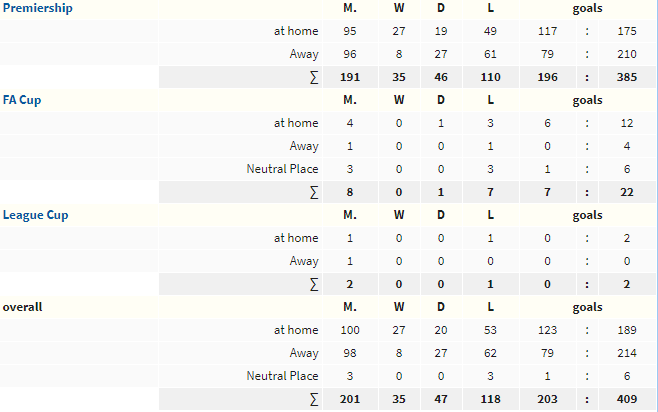This screenshot has height=412, width=658.
Task: Open the Premiership competition link
Action: pyautogui.click(x=37, y=8)
